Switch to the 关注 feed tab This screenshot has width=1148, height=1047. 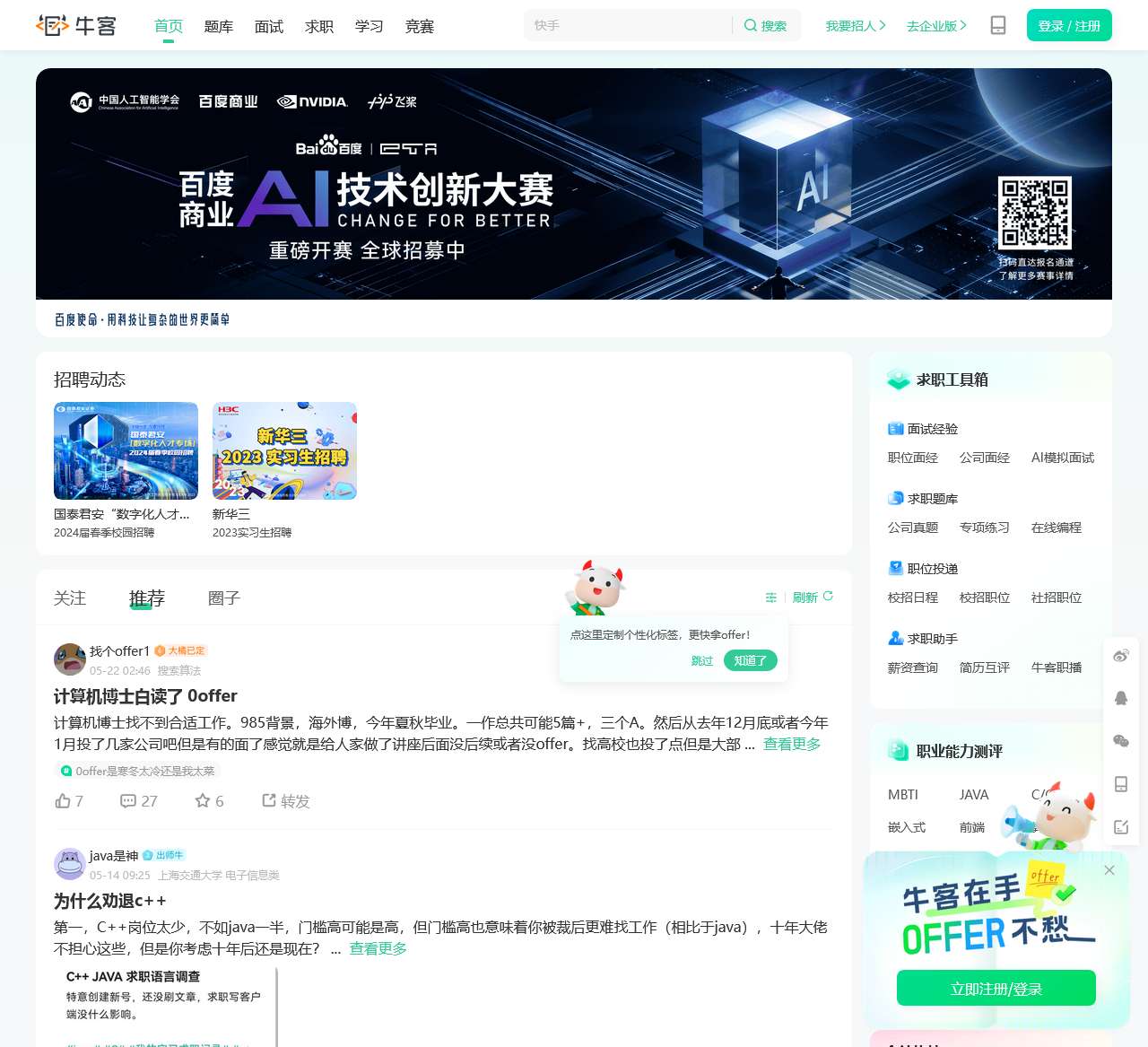70,598
